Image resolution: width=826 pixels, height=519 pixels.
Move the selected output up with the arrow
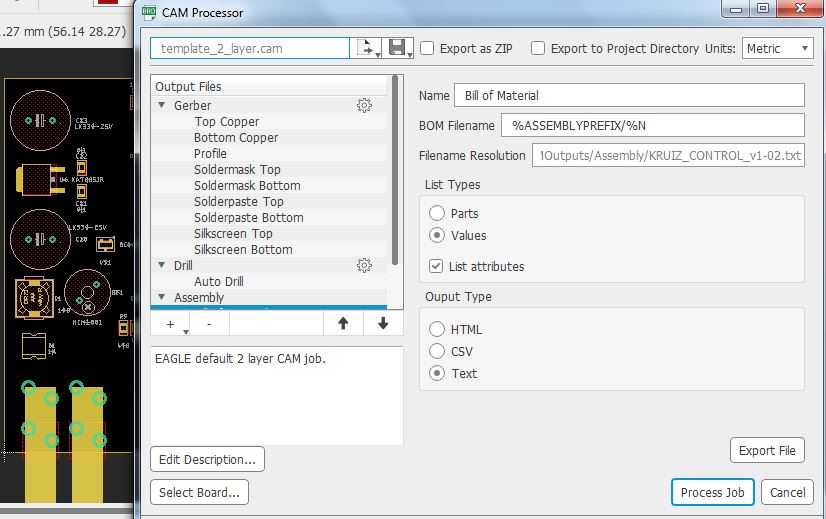click(343, 324)
